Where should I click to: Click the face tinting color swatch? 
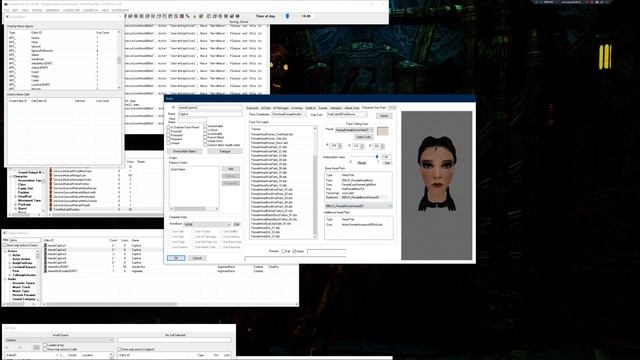382,131
